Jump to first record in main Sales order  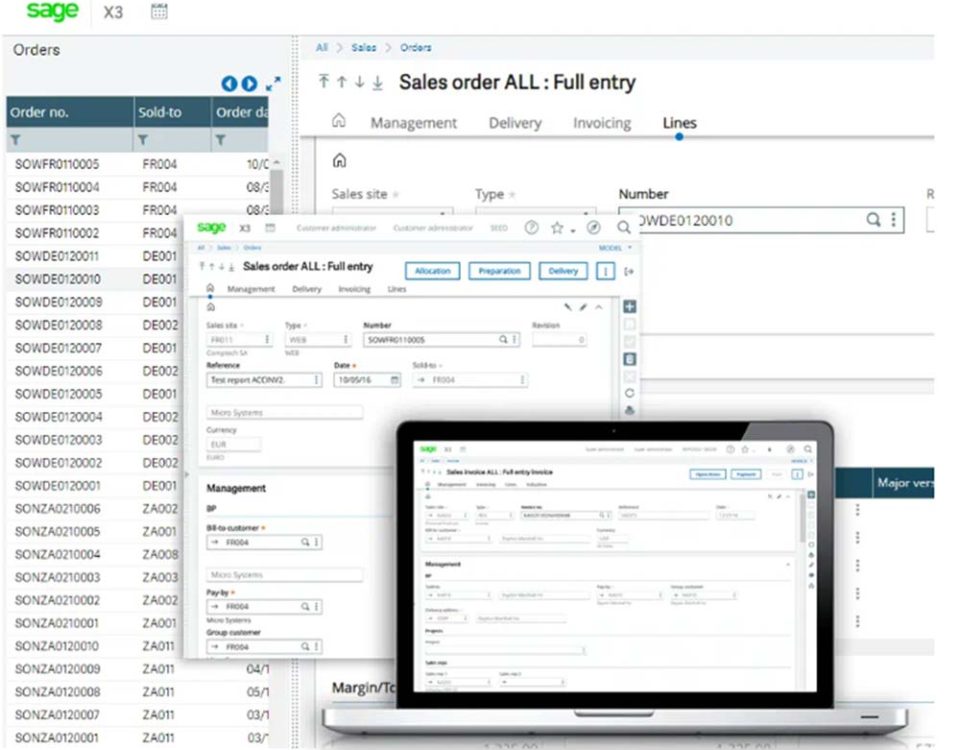(x=324, y=81)
